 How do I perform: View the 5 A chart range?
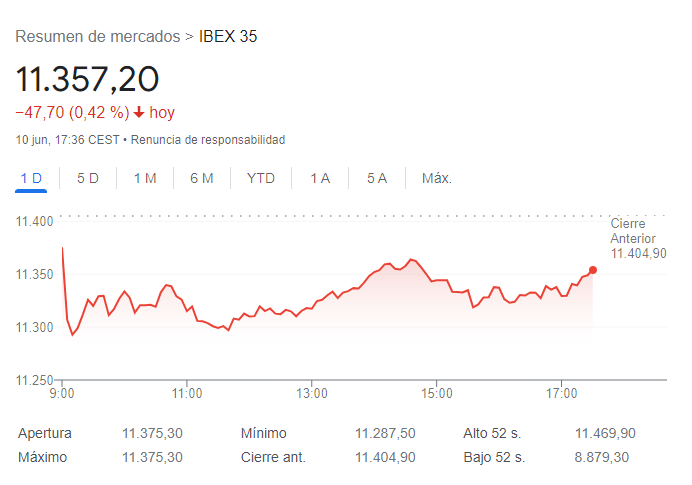click(x=377, y=178)
